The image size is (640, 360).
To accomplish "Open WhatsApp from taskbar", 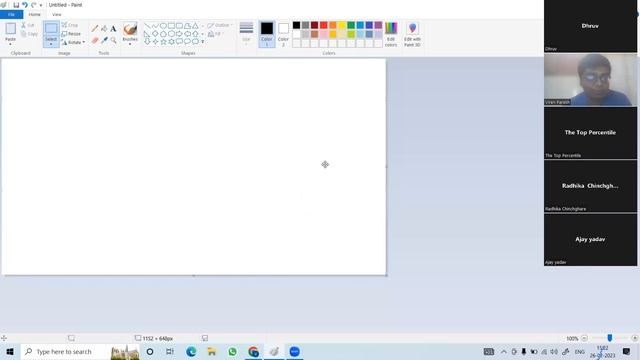I will coord(232,351).
